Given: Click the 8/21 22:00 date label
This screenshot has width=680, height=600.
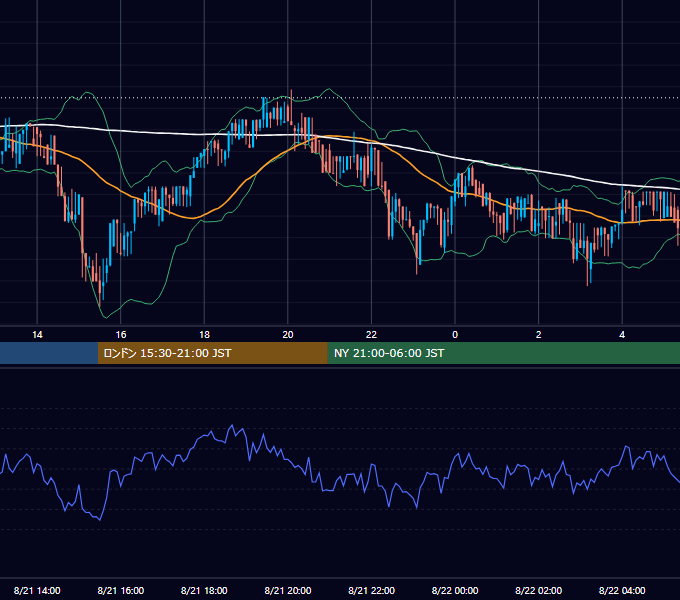Looking at the screenshot, I should [x=372, y=590].
